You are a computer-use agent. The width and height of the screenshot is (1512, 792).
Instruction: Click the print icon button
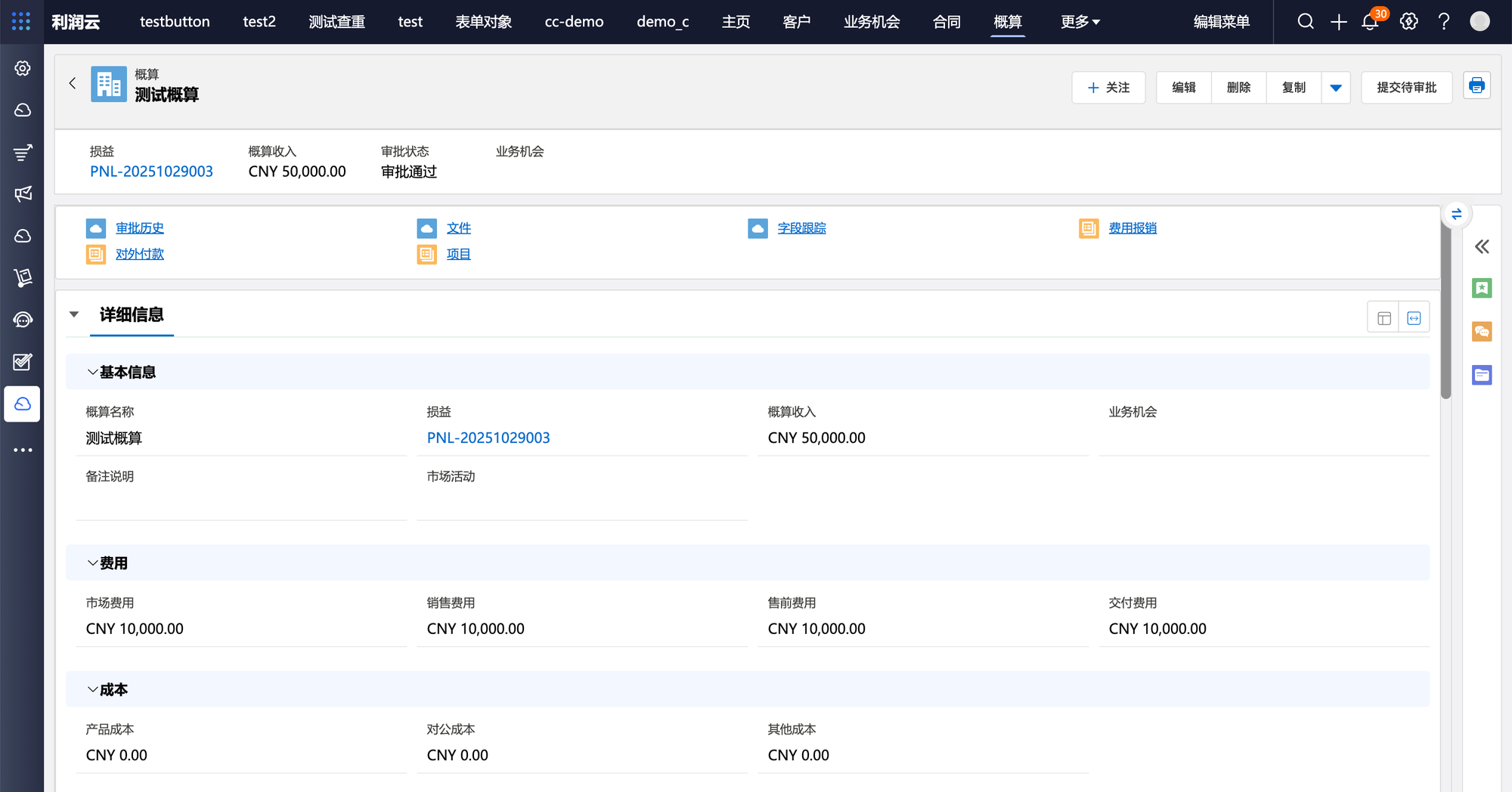(x=1476, y=86)
